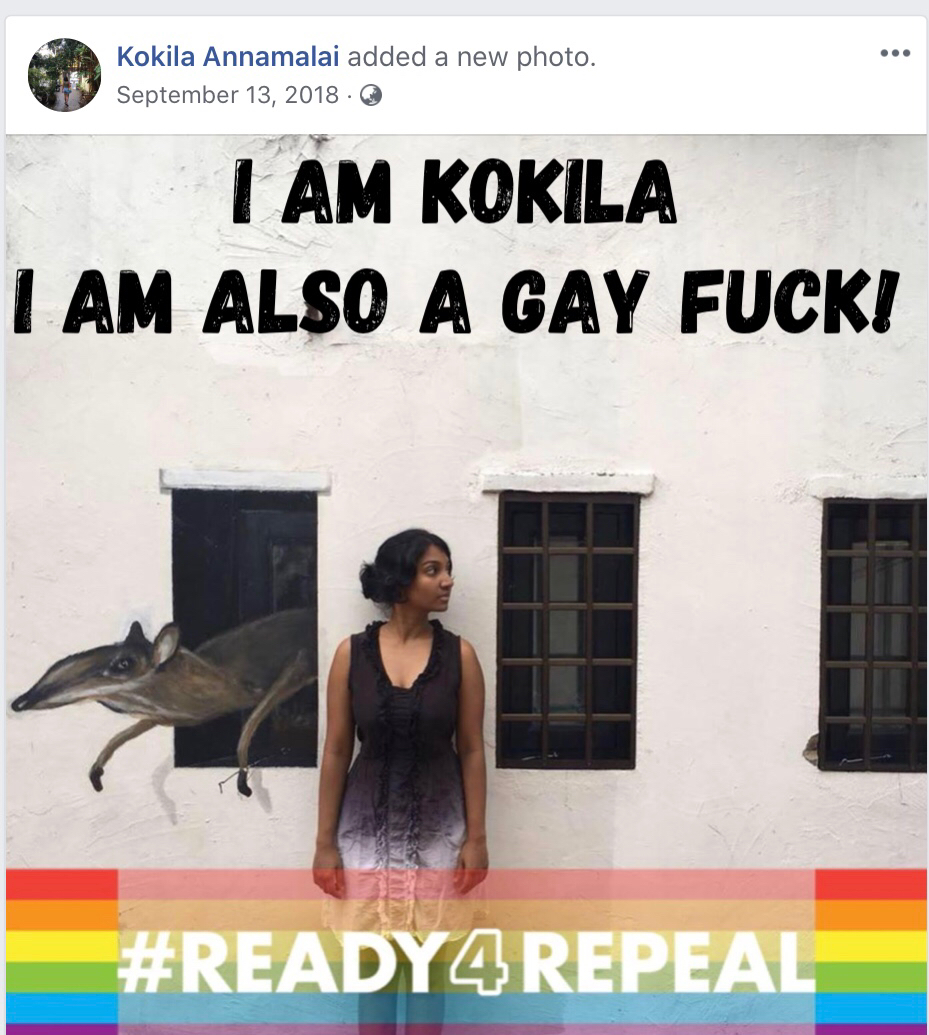Click the rightmost barred window in photo
Image resolution: width=929 pixels, height=1035 pixels.
click(x=873, y=634)
